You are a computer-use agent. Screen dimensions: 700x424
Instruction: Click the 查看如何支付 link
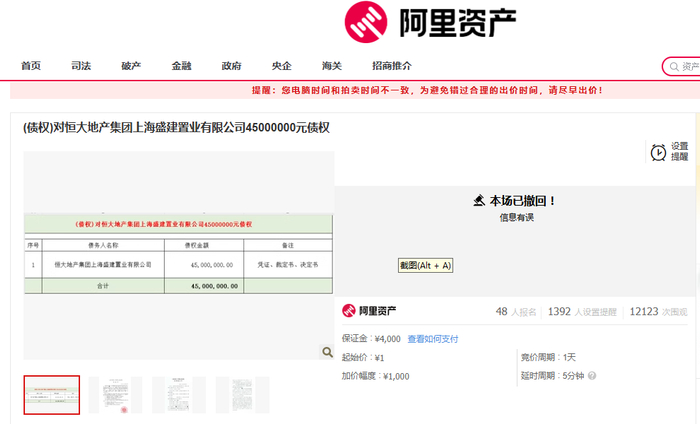click(433, 339)
